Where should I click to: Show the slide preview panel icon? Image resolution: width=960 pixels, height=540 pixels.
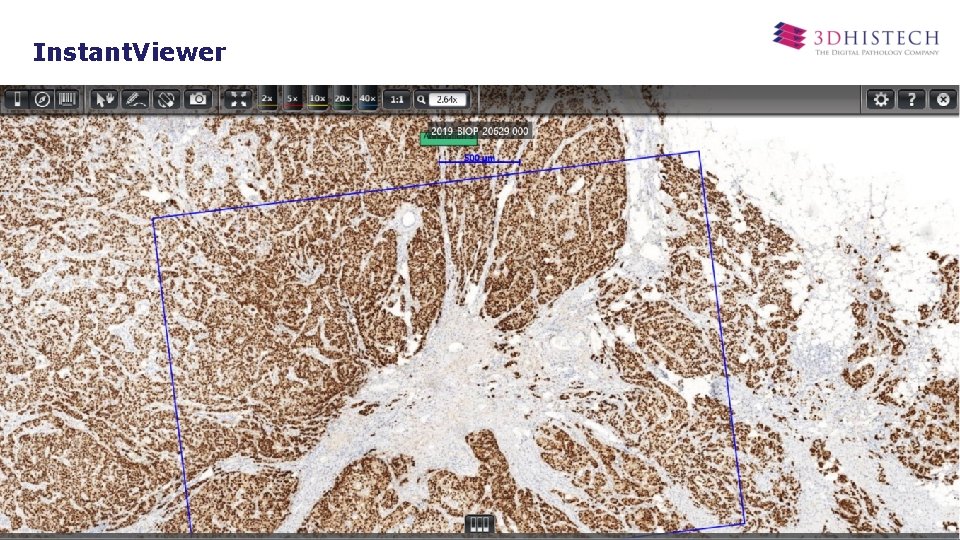point(18,99)
